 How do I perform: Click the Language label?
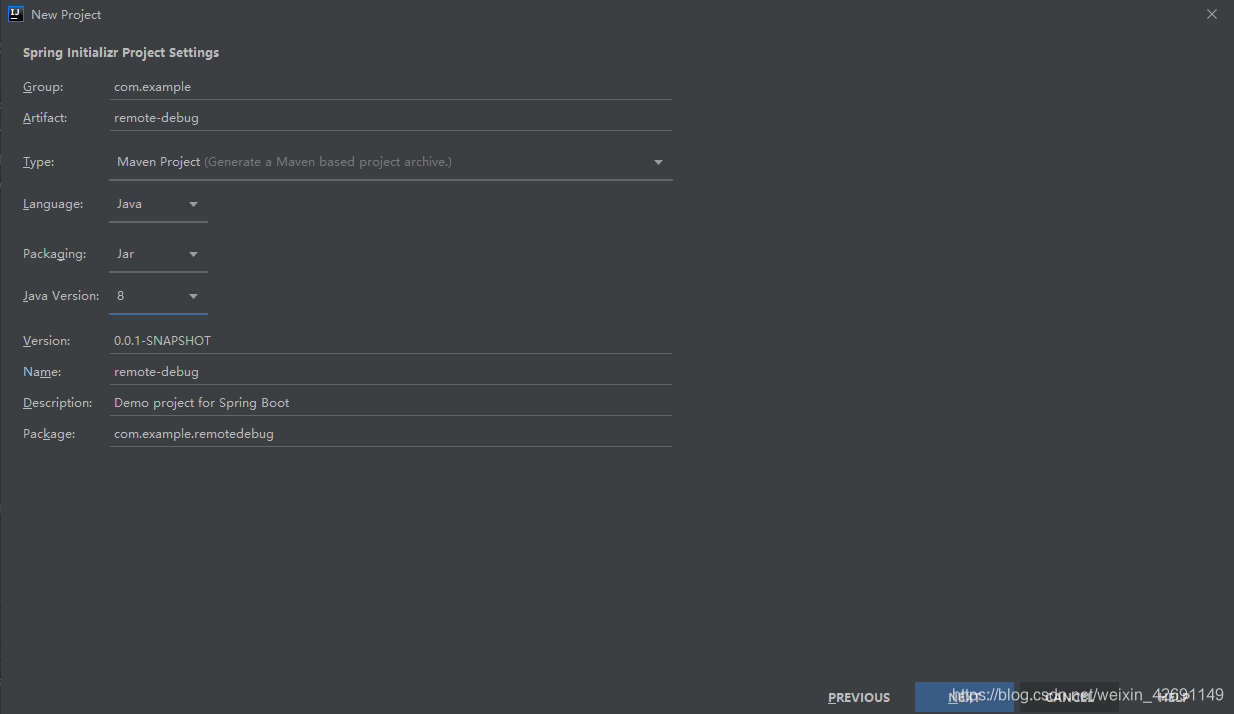pos(53,204)
